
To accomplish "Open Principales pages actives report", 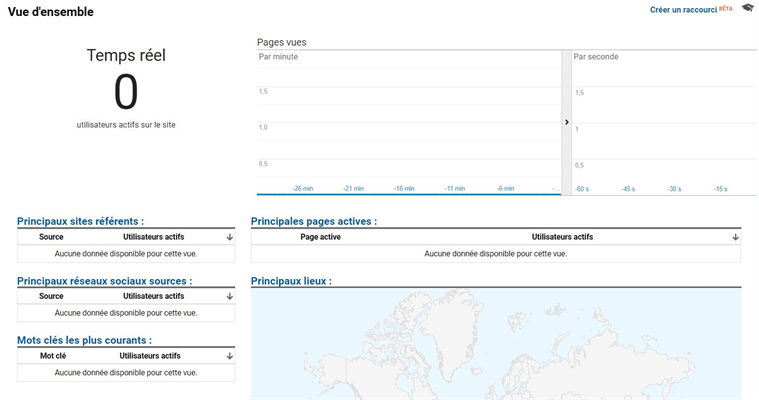I will click(x=313, y=221).
